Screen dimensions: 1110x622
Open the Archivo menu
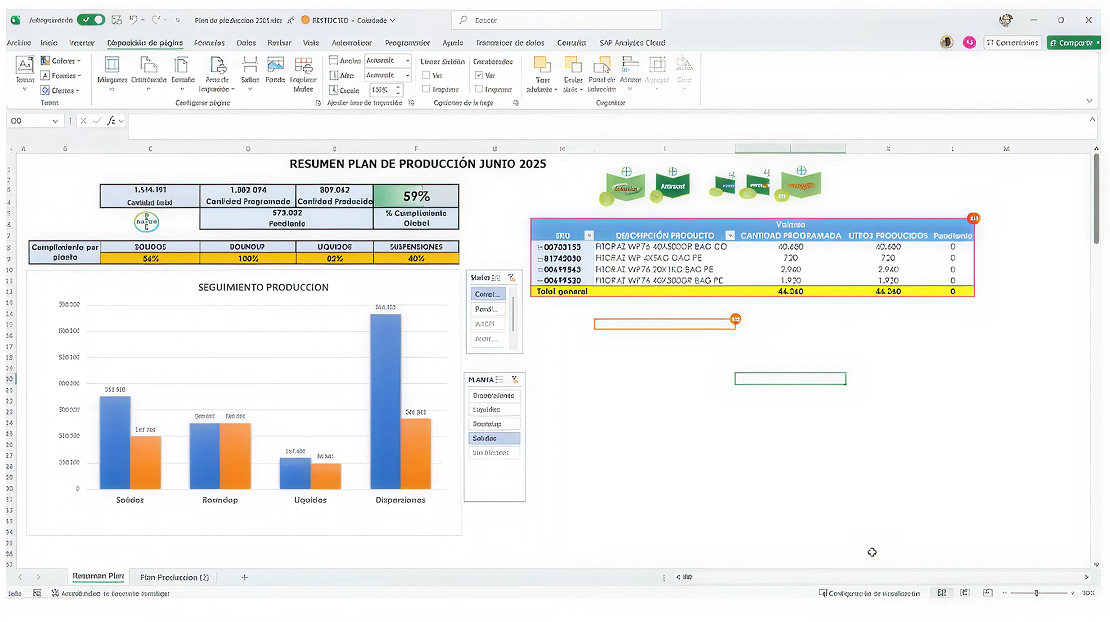tap(19, 43)
